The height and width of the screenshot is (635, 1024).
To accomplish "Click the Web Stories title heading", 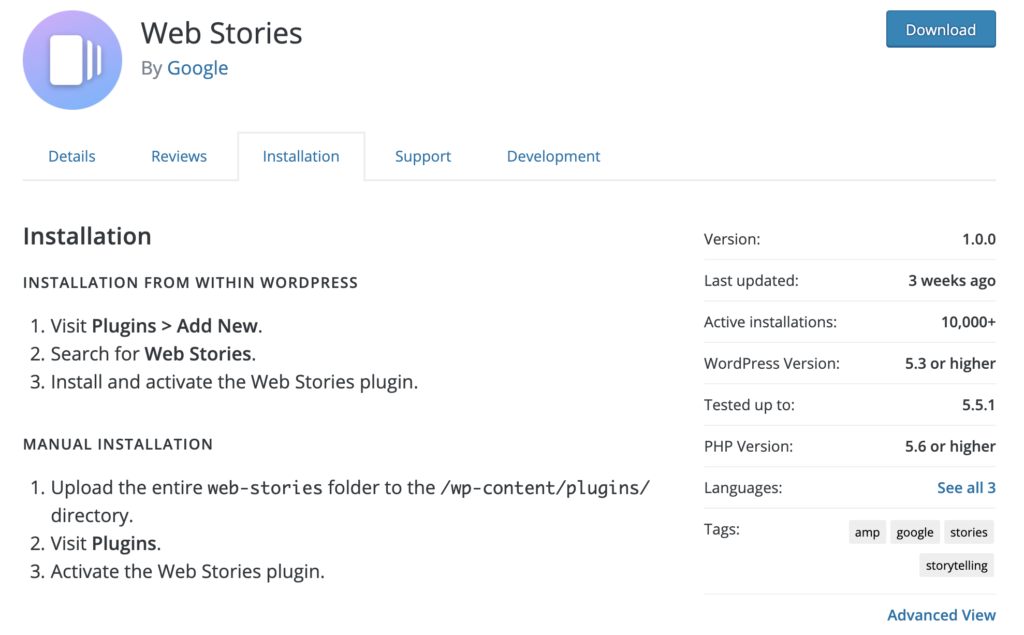I will pos(221,33).
